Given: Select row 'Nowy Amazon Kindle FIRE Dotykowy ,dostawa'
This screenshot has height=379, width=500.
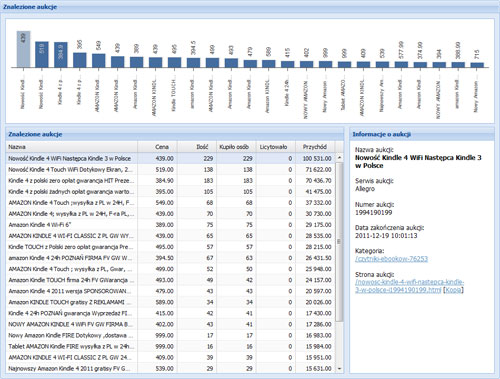Looking at the screenshot, I should pyautogui.click(x=170, y=335).
